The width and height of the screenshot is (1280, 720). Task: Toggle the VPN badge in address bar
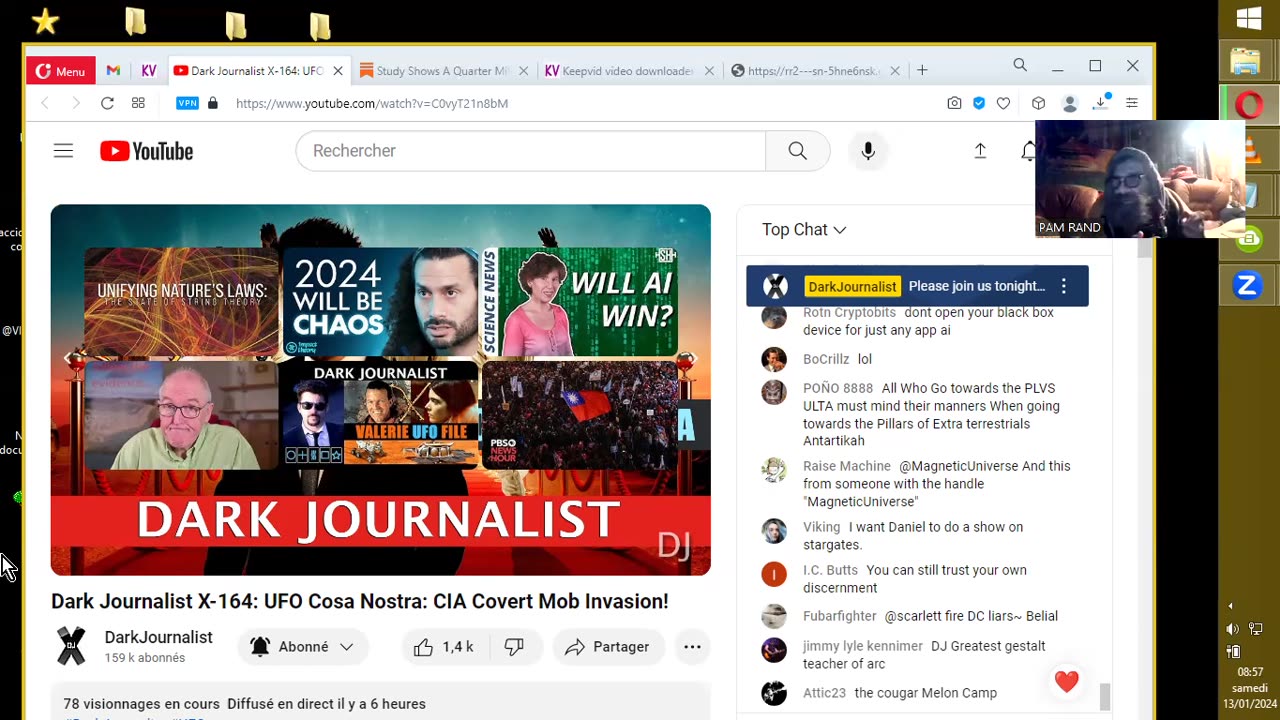pos(187,103)
